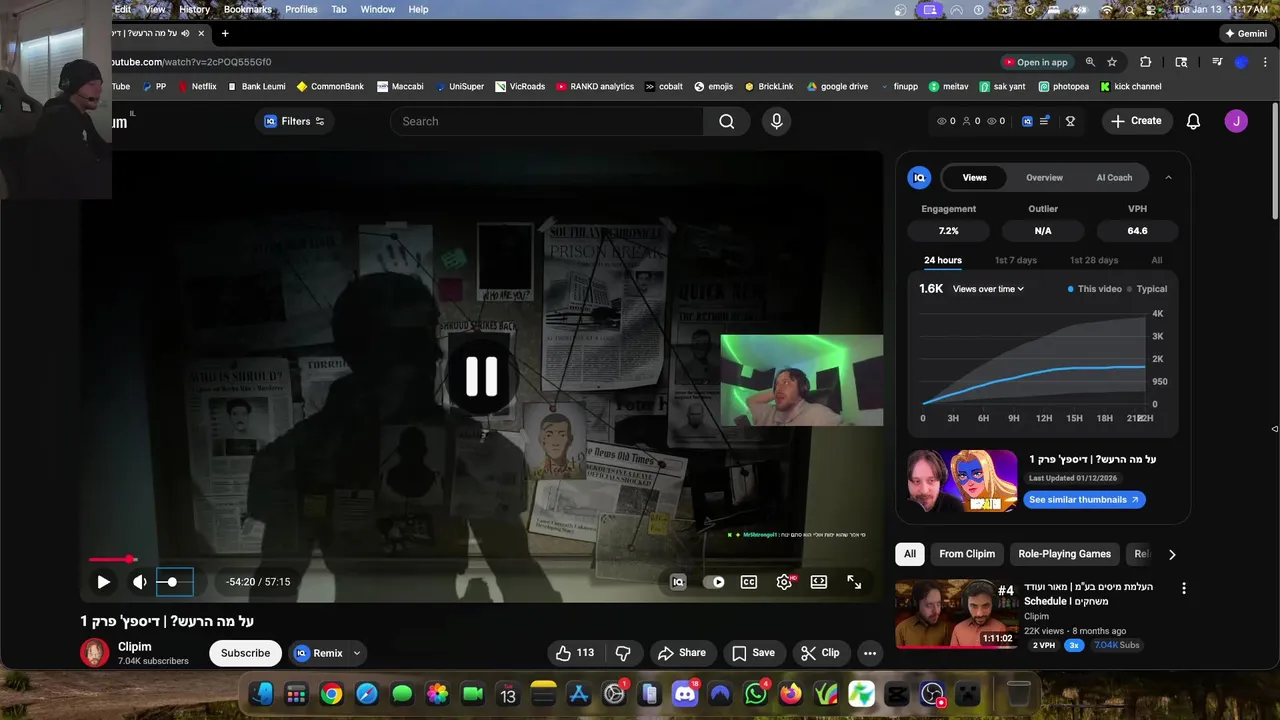Share the video
Viewport: 1280px width, 720px height.
(x=681, y=653)
